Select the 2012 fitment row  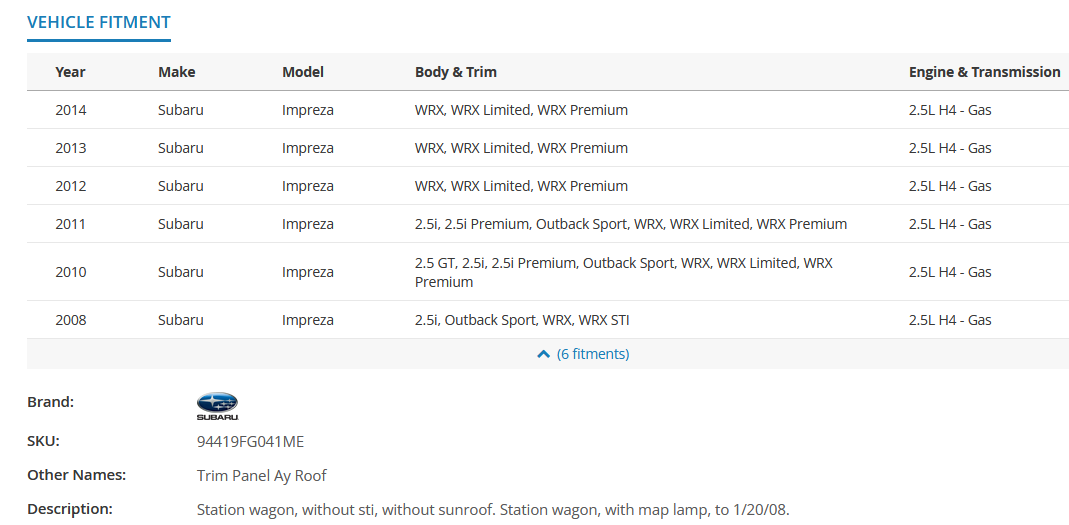(548, 186)
